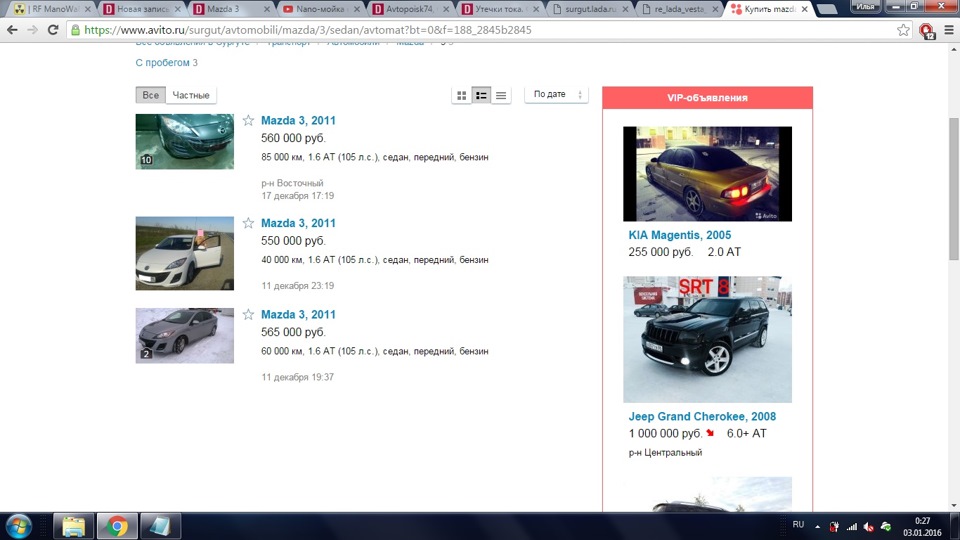Click the gold KIA Magentis photo
960x540 pixels.
707,174
